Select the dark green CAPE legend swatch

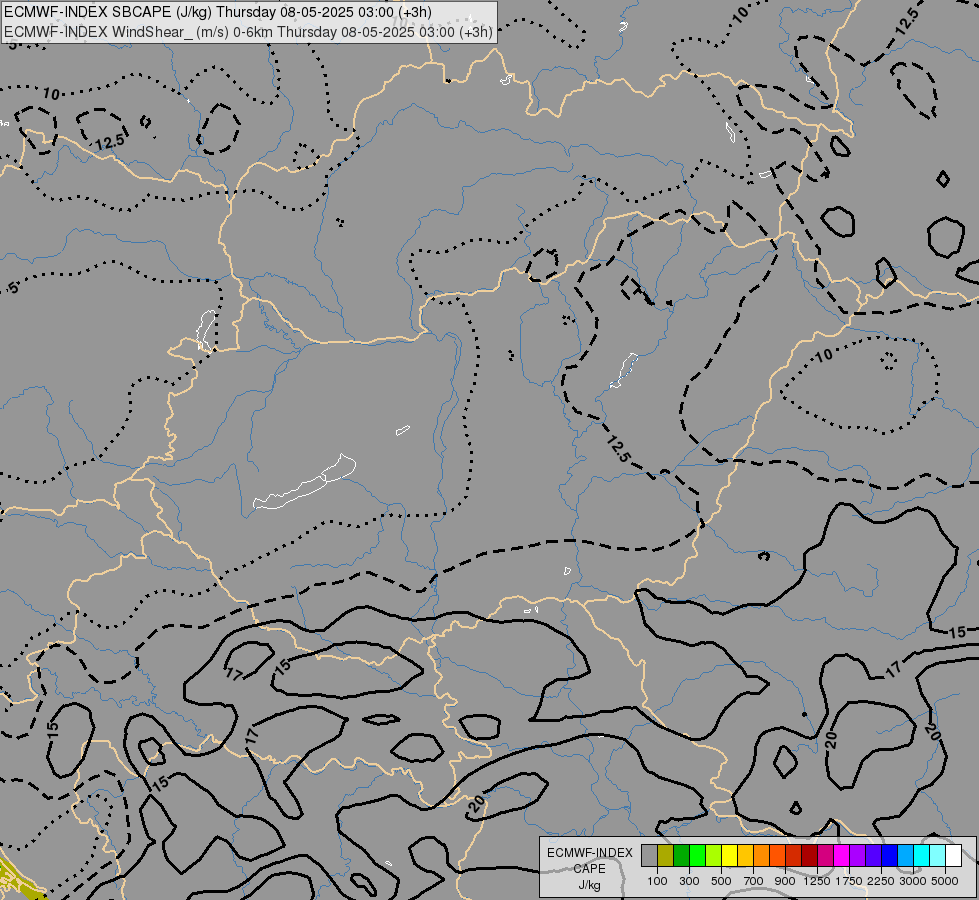pyautogui.click(x=681, y=855)
